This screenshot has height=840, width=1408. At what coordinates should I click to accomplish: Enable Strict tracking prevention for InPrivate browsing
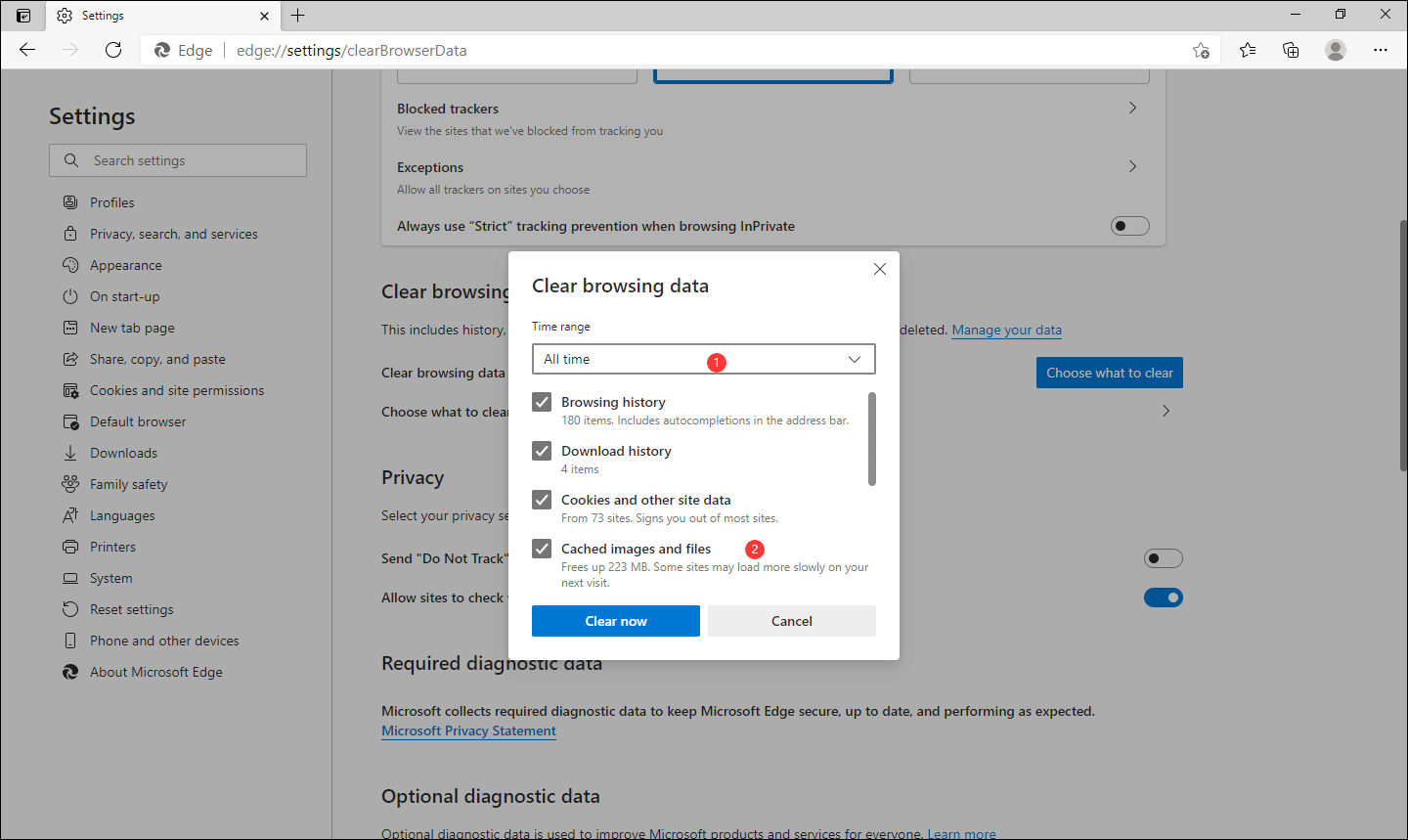tap(1129, 225)
